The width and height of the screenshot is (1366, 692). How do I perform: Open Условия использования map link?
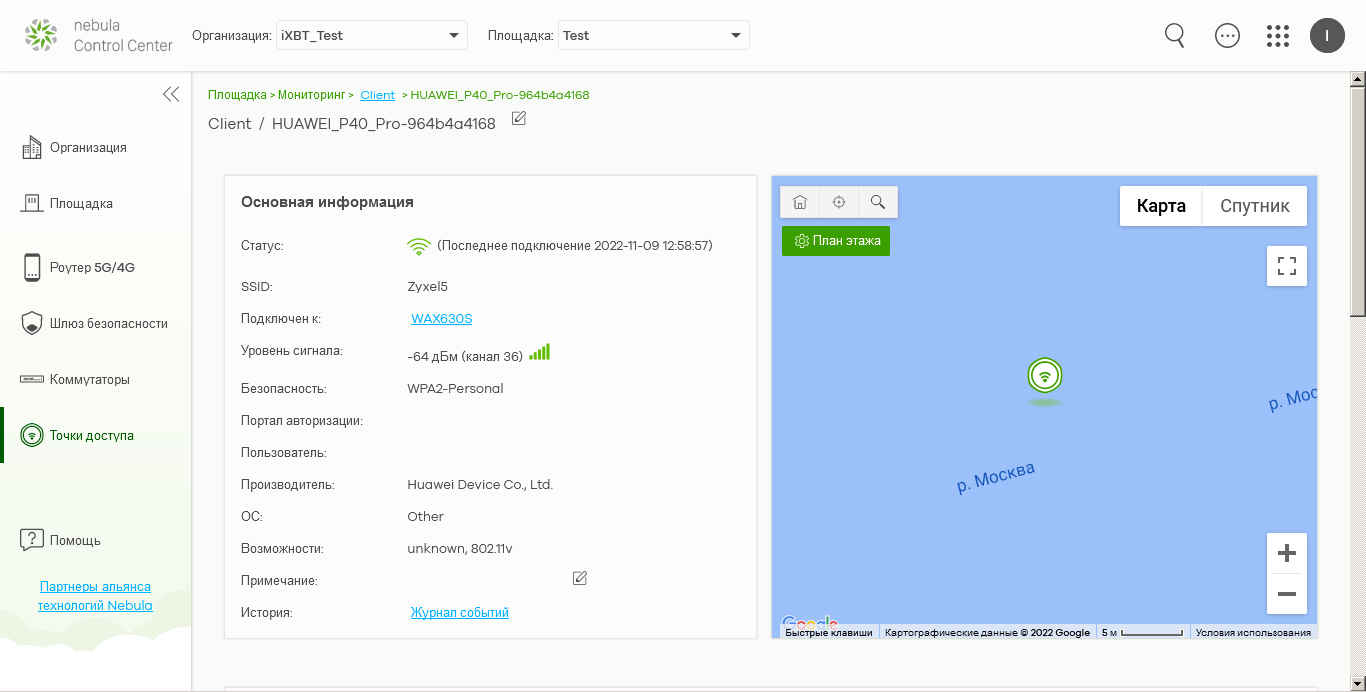[1253, 632]
